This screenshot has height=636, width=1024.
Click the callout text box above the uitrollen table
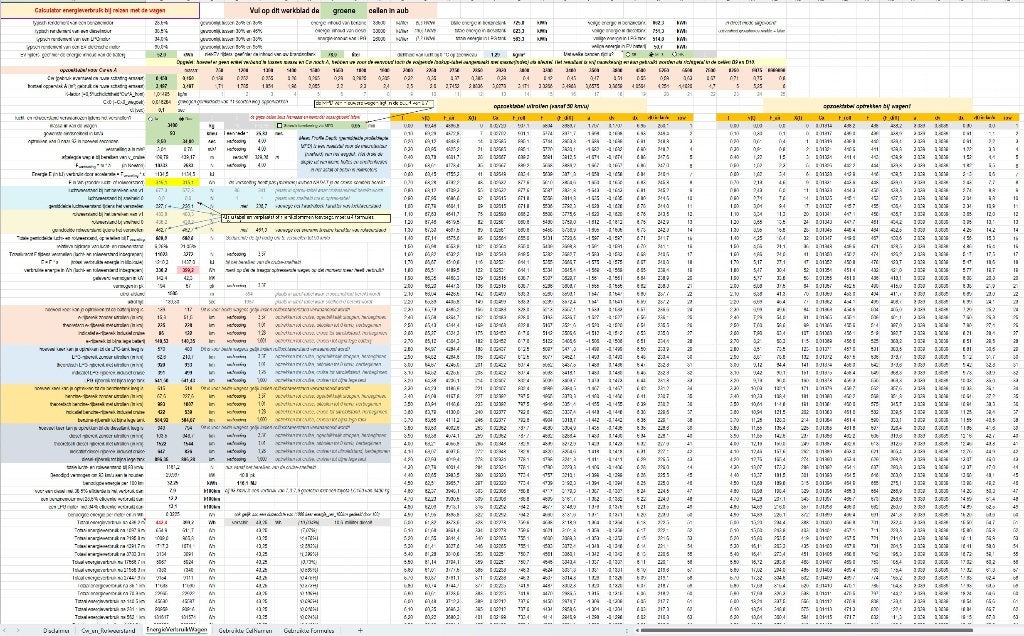[x=374, y=103]
